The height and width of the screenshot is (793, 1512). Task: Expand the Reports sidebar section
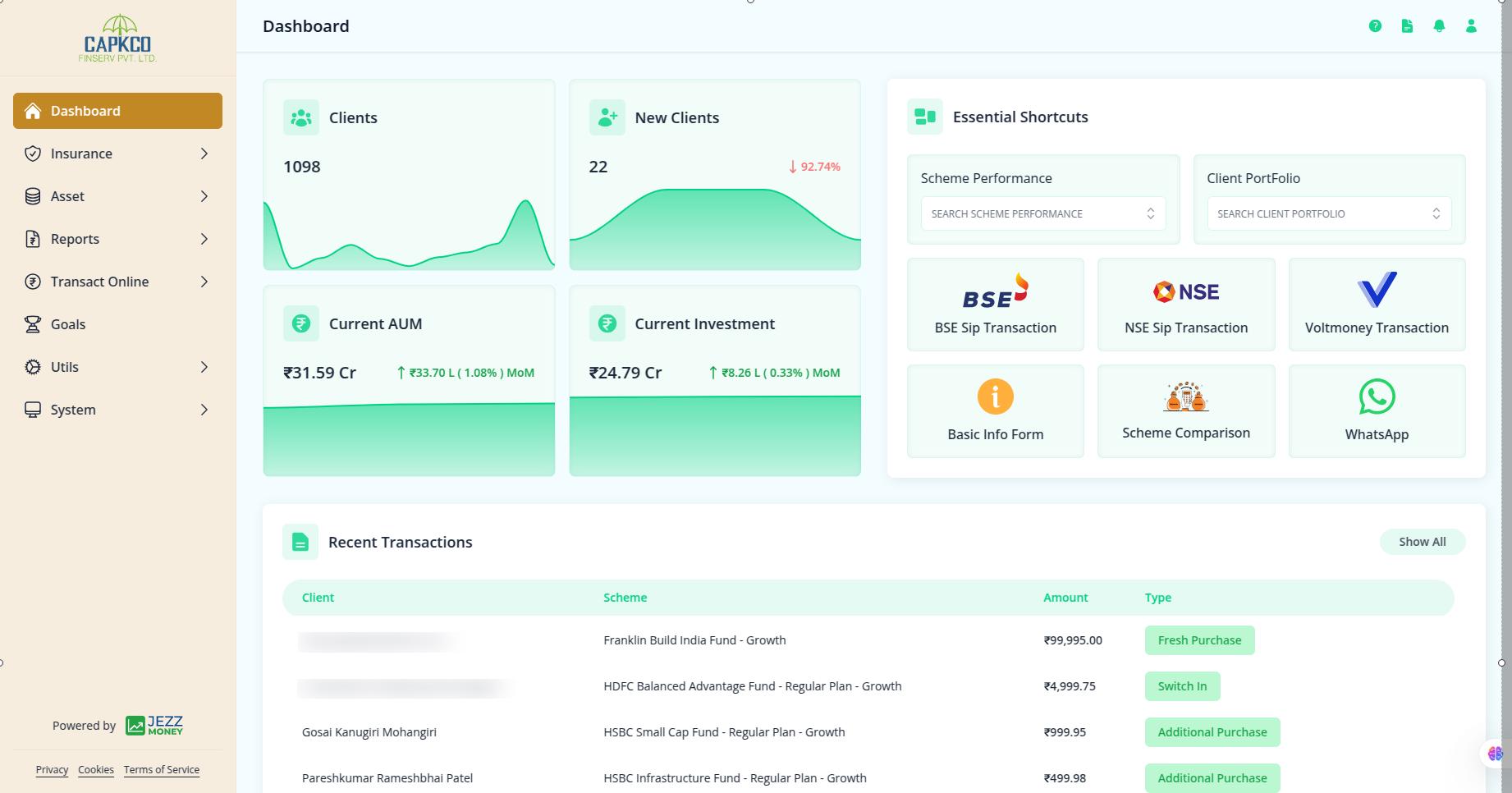point(117,239)
